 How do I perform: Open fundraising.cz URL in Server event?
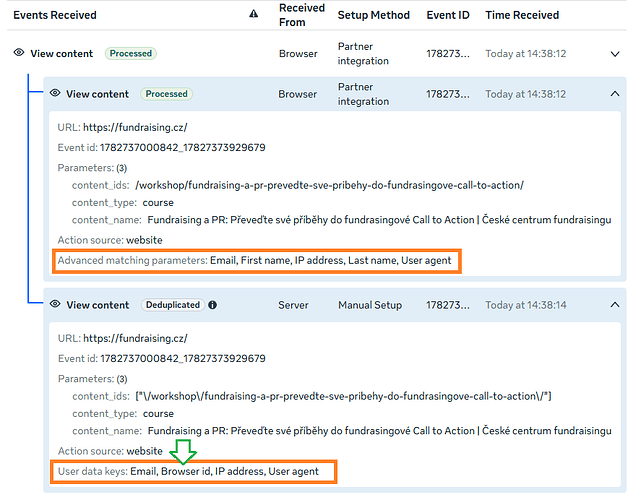click(135, 338)
